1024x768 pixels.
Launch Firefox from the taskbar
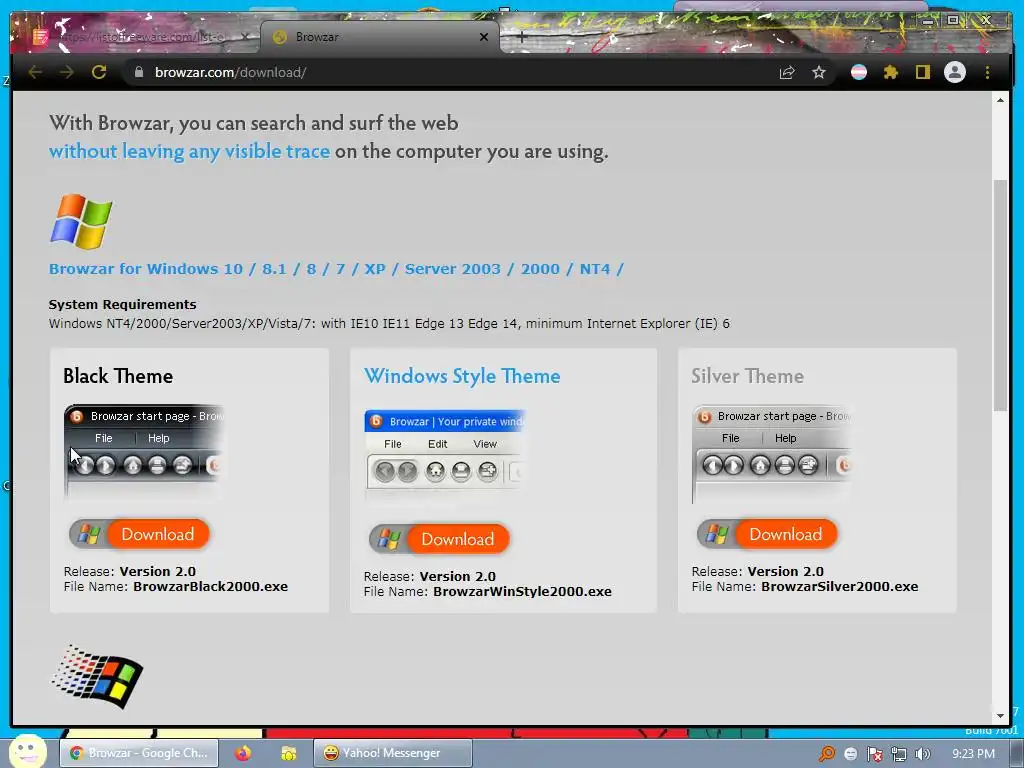click(x=243, y=754)
